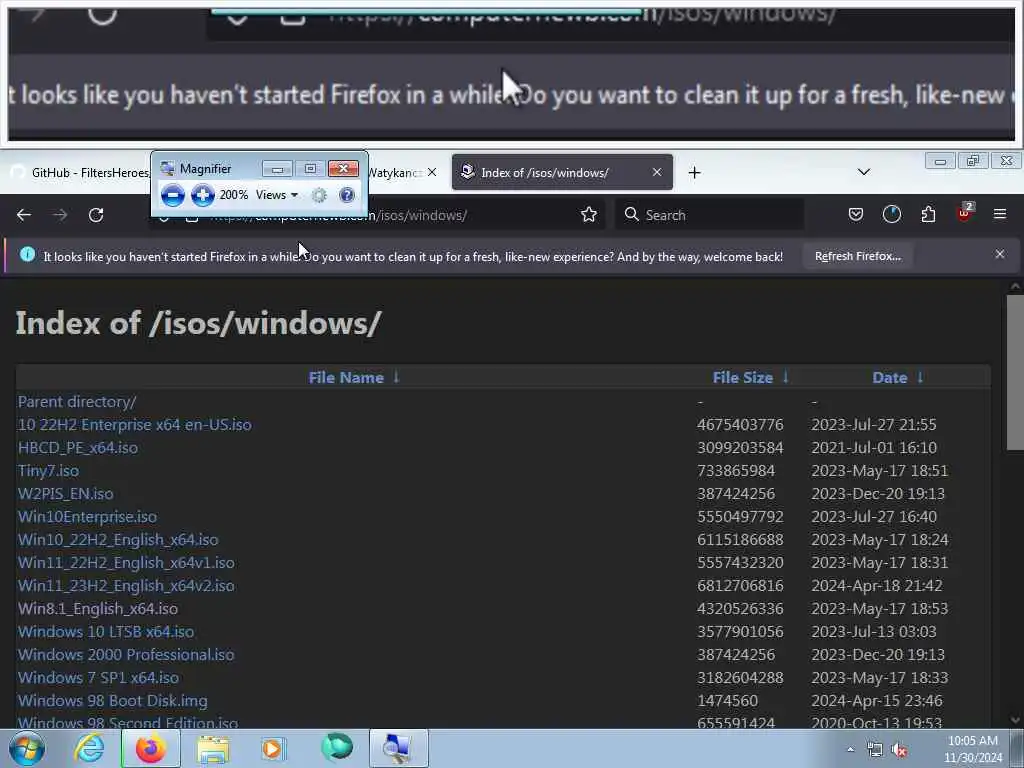The width and height of the screenshot is (1024, 768).
Task: Sort listing by File Name
Action: coord(346,377)
